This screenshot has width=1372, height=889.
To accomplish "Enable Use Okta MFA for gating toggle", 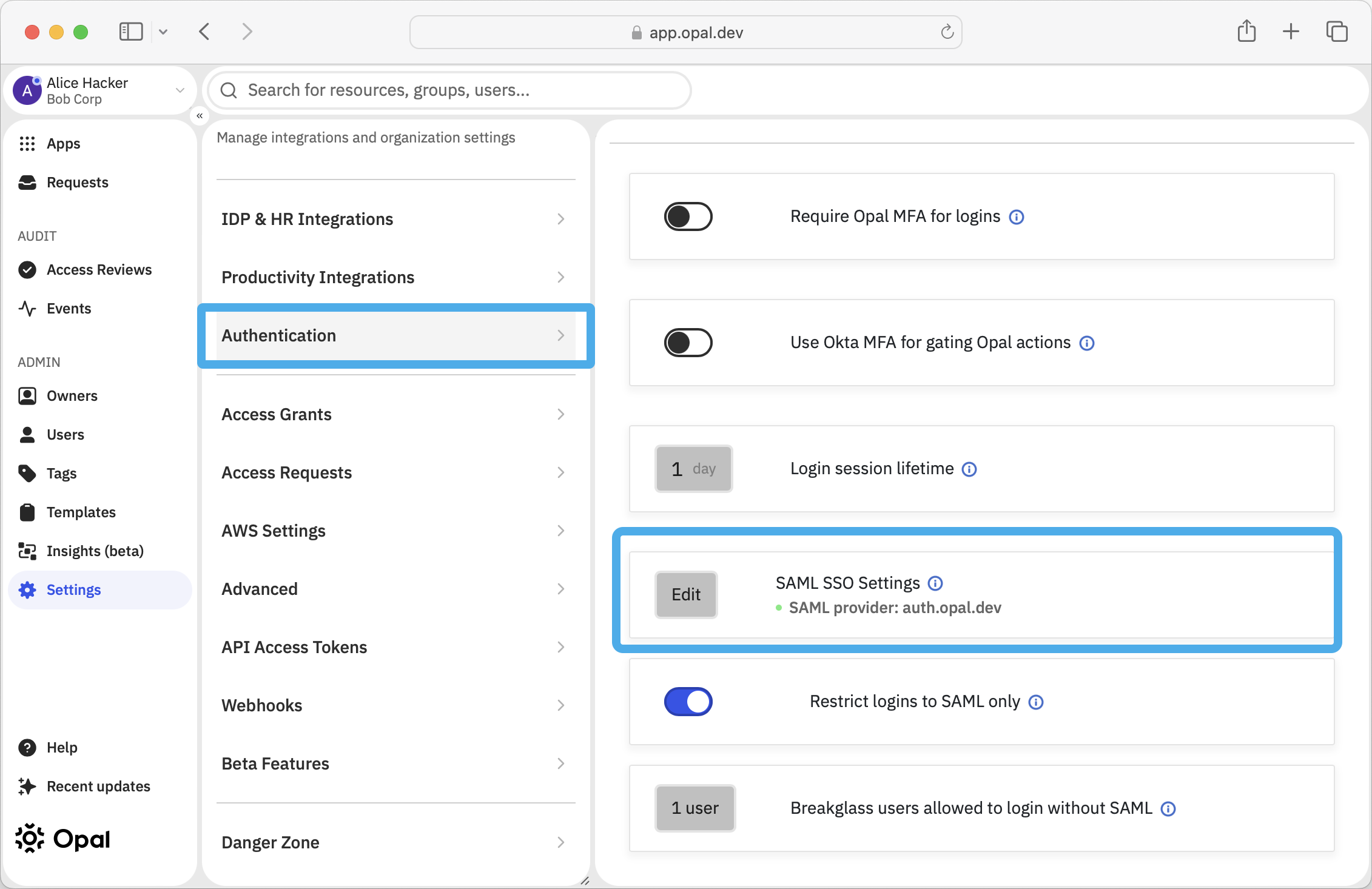I will point(688,343).
